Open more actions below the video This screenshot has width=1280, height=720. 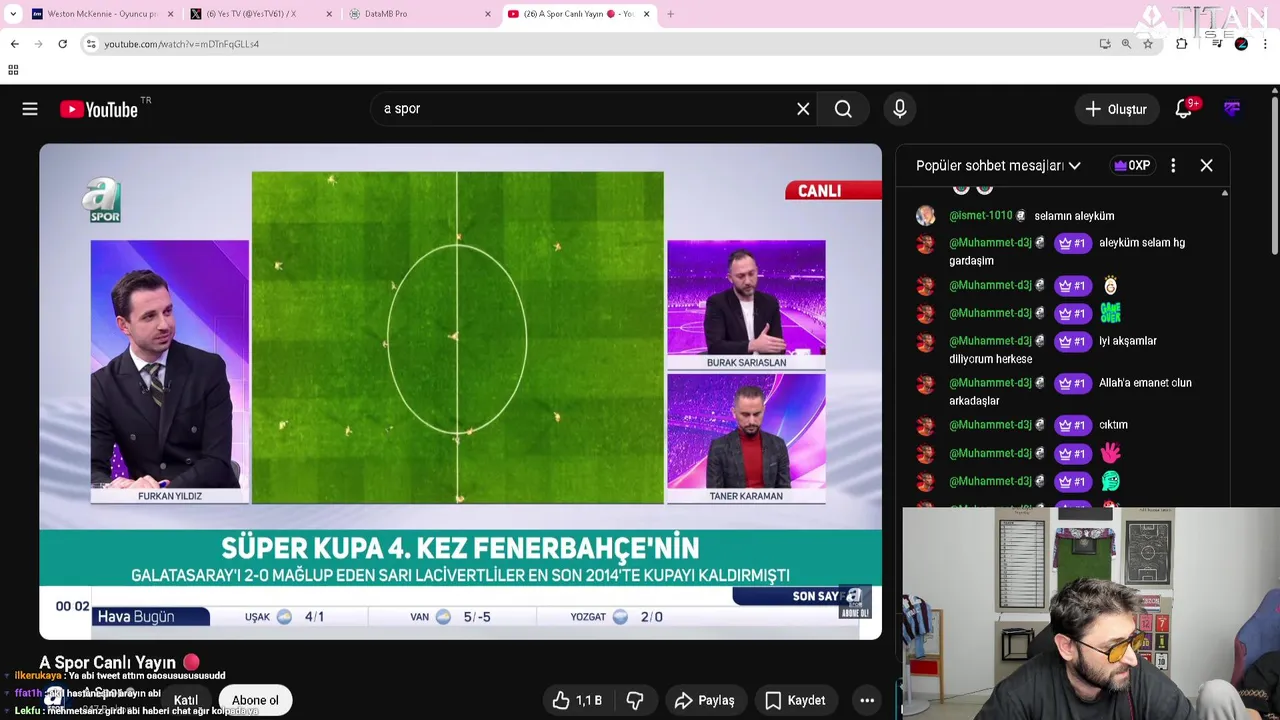867,700
